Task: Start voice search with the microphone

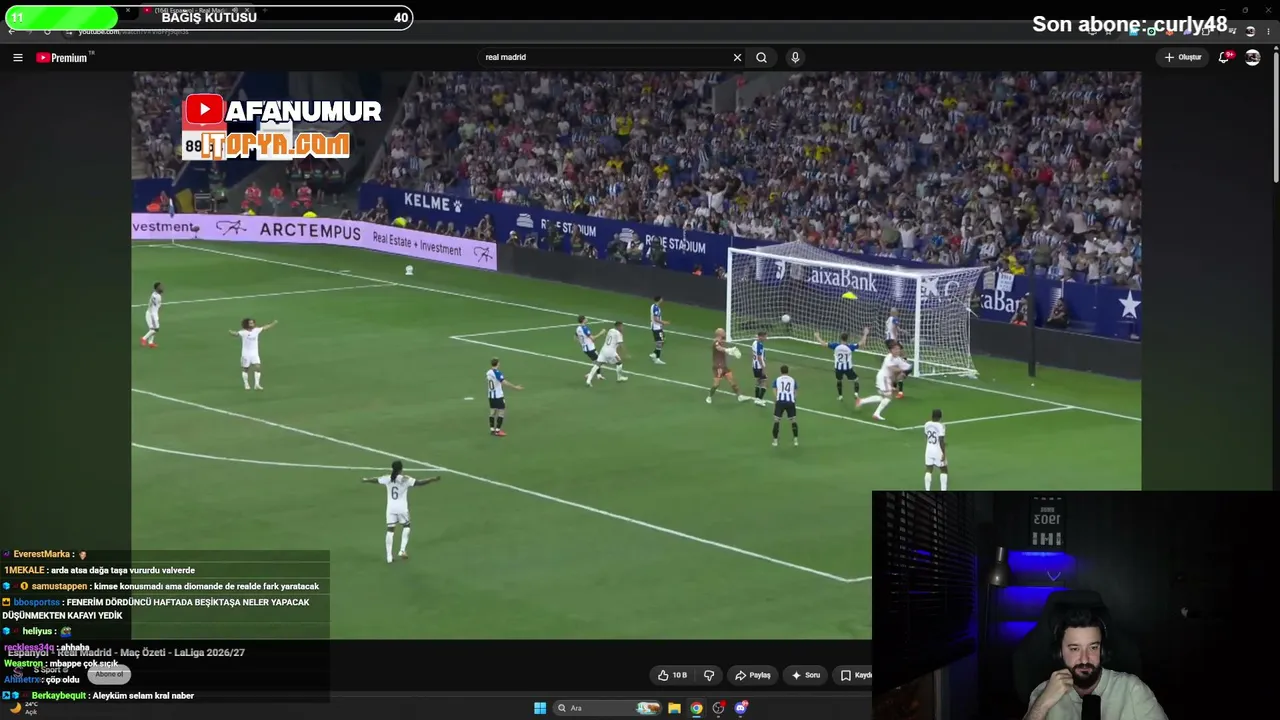Action: 795,57
